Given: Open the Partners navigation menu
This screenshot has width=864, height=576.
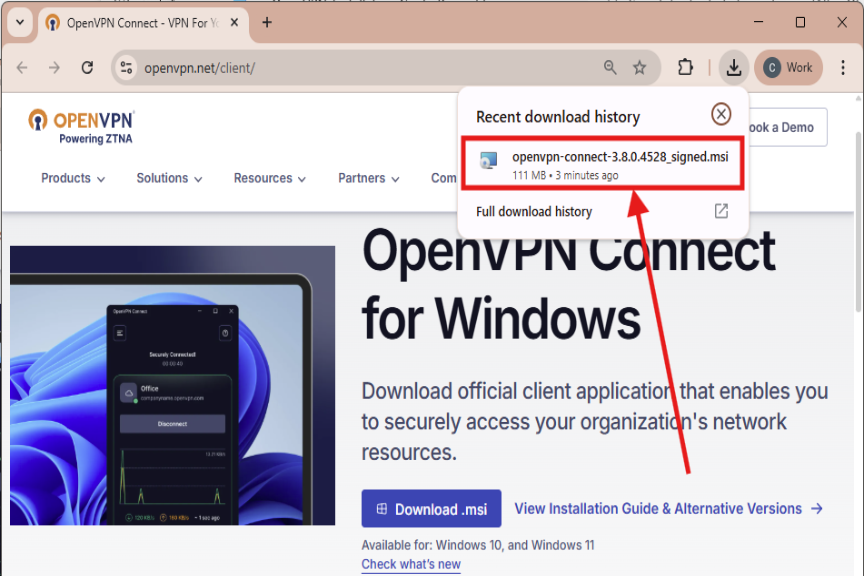Looking at the screenshot, I should tap(369, 178).
